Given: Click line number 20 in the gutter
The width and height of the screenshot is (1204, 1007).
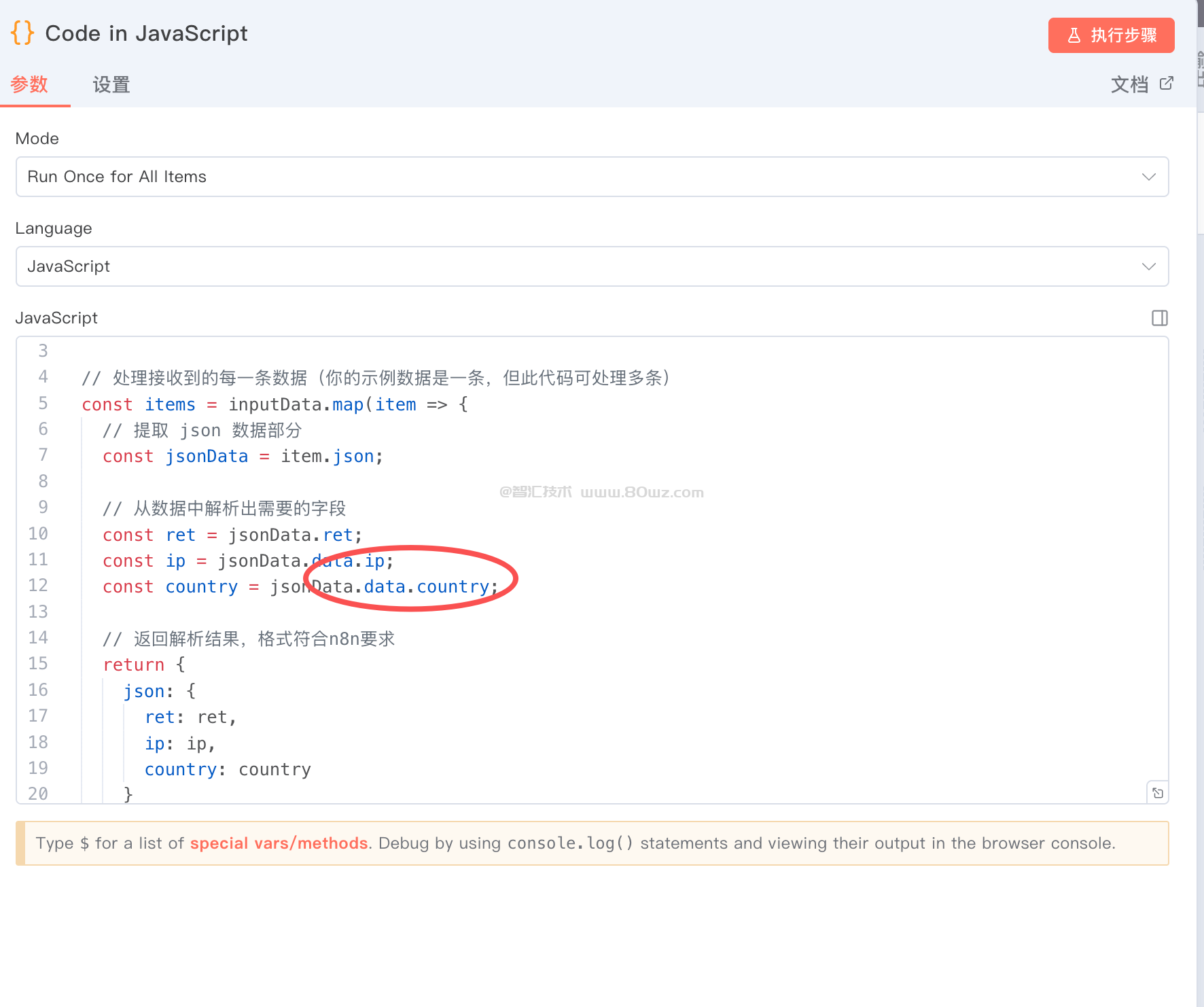Looking at the screenshot, I should [x=38, y=794].
